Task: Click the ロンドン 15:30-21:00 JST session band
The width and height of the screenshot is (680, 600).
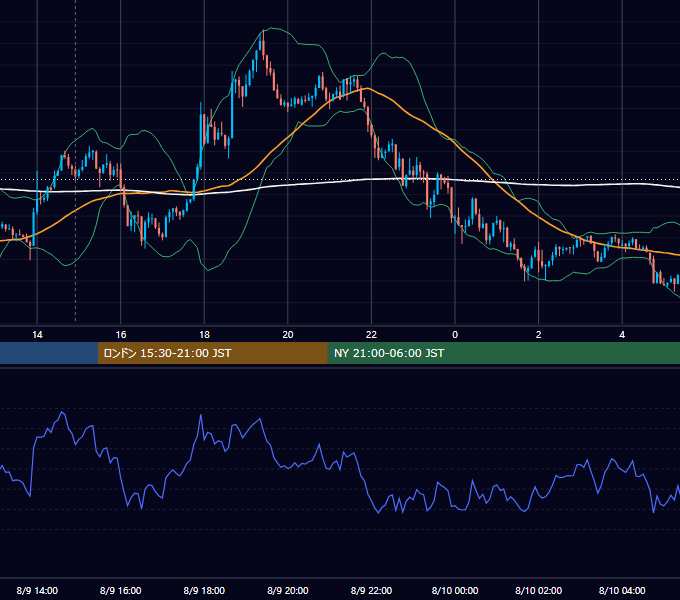Action: click(x=212, y=353)
